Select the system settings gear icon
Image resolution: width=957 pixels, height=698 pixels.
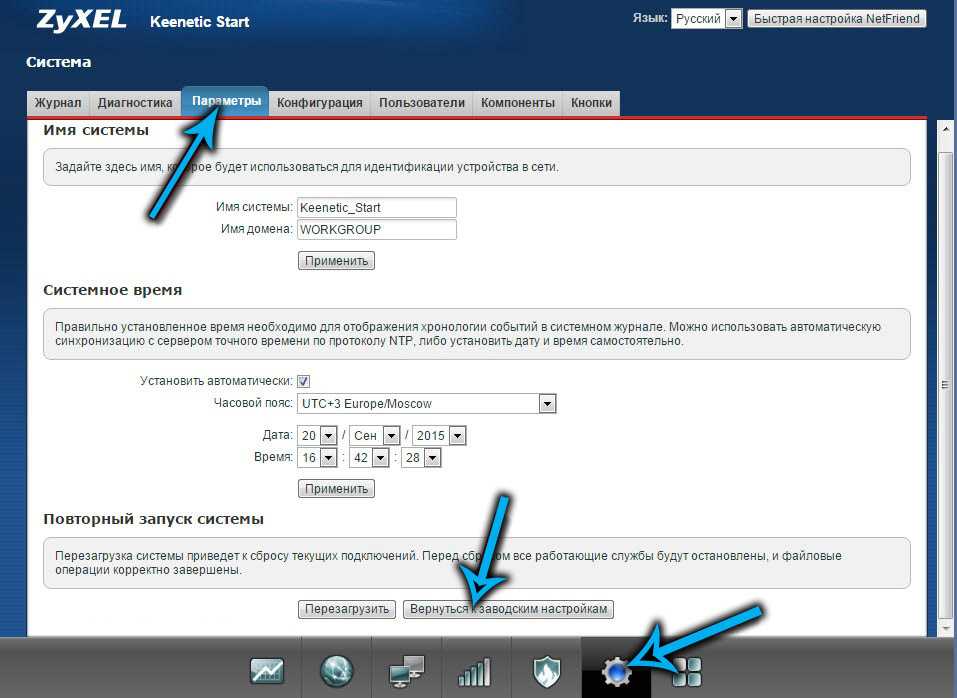point(615,670)
